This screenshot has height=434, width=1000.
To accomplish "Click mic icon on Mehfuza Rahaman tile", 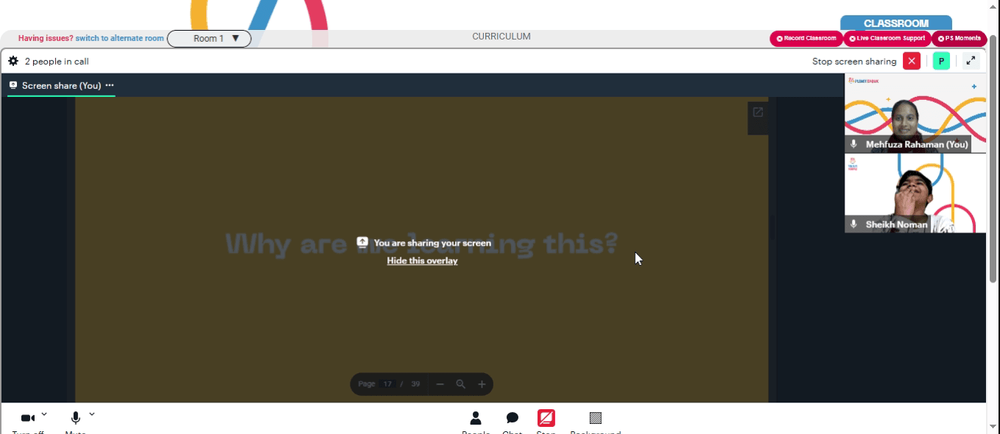I will pos(854,145).
